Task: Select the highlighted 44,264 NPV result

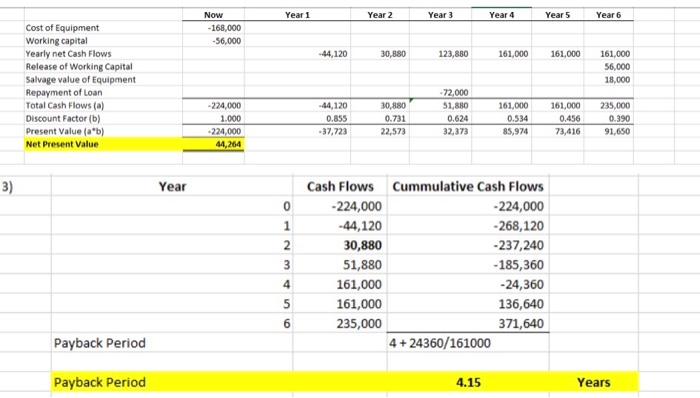Action: (228, 144)
